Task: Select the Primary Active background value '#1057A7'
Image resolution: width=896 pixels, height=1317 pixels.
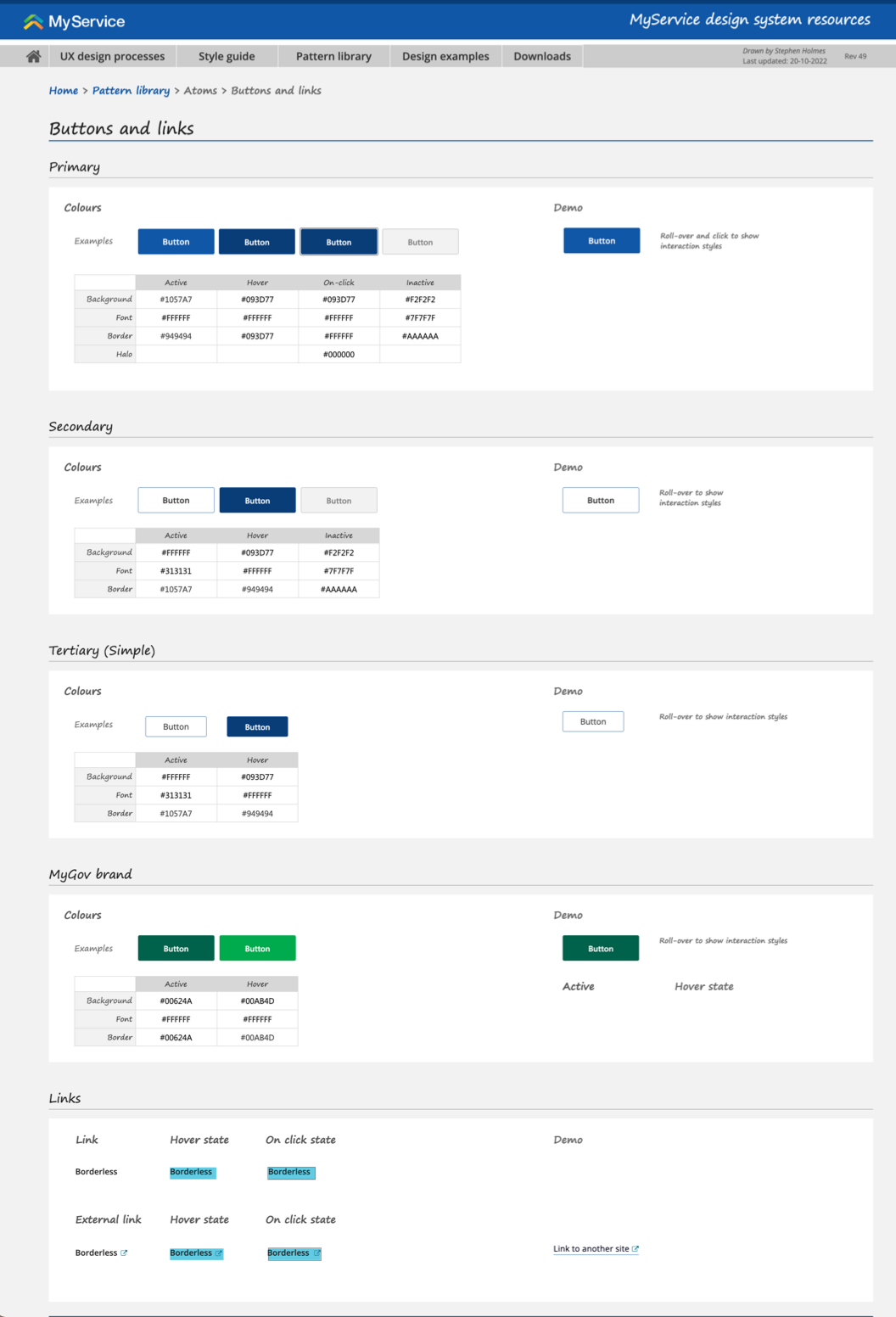Action: (x=176, y=300)
